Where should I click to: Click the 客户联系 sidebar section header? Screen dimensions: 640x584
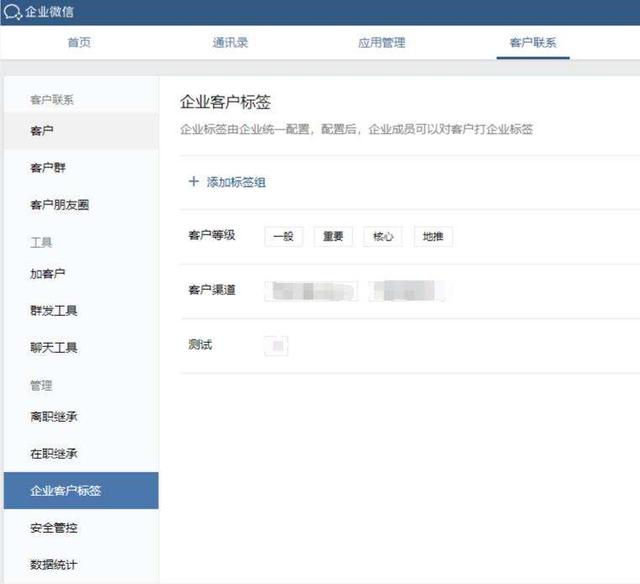52,100
